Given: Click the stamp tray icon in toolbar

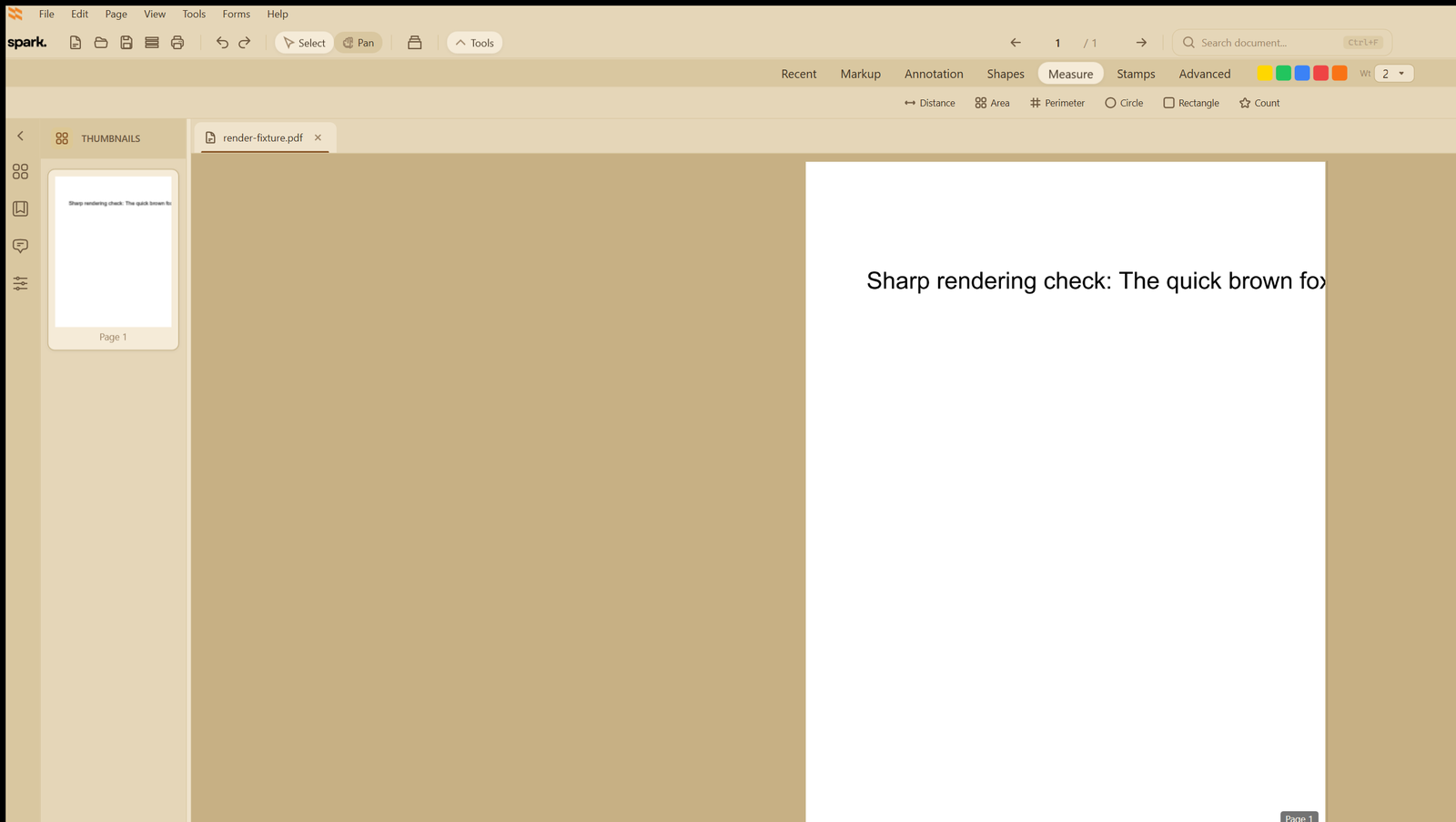Looking at the screenshot, I should [x=415, y=43].
